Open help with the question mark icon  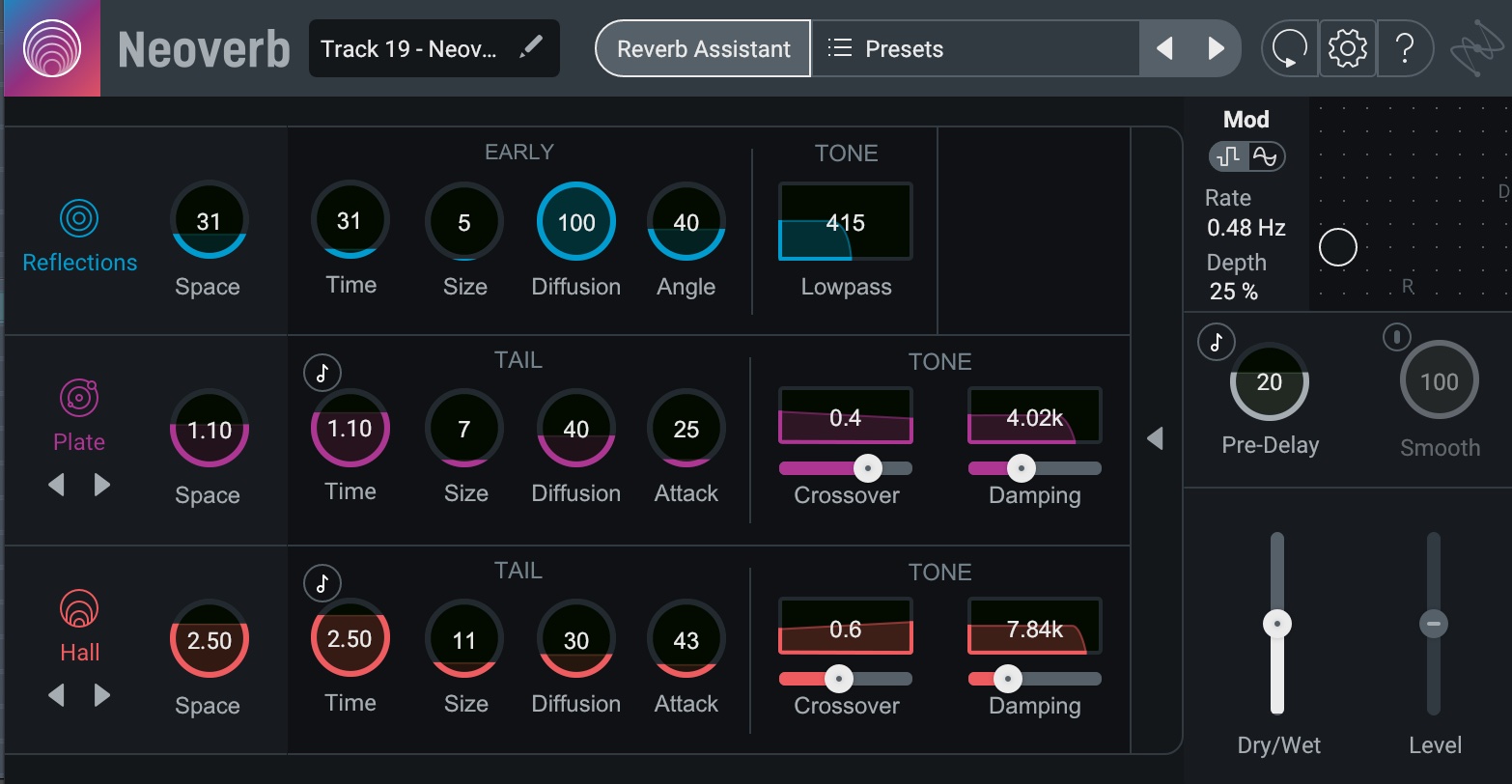[x=1405, y=47]
